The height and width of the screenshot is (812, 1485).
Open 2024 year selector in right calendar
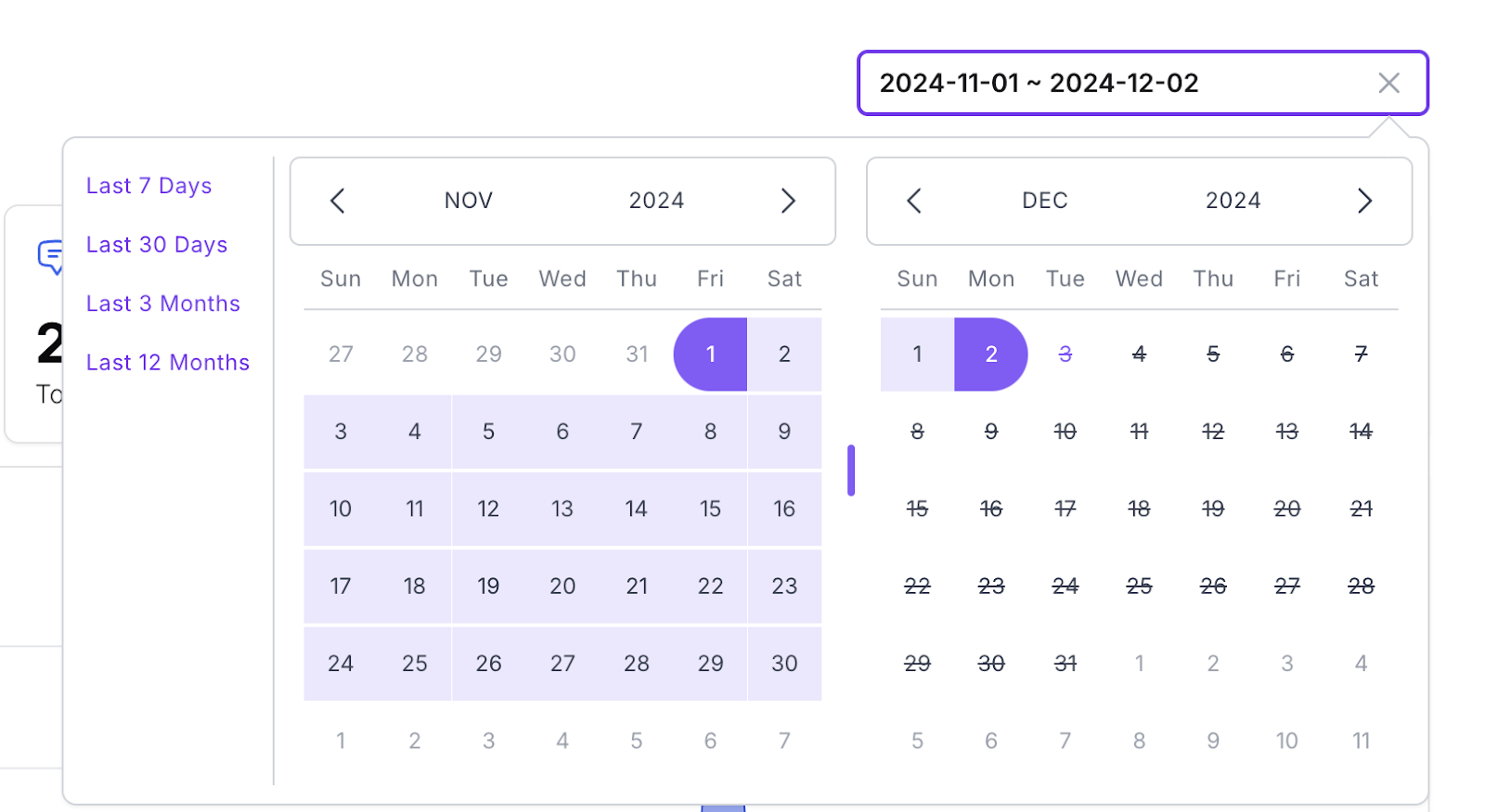point(1233,200)
